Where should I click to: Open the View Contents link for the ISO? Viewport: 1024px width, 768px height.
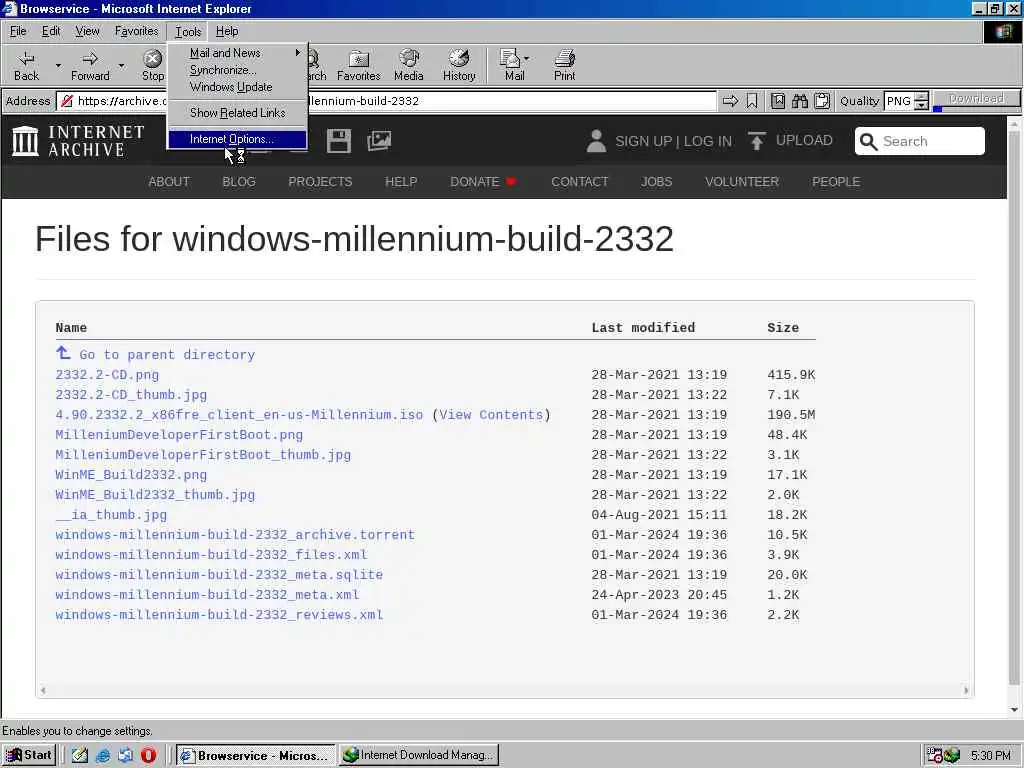point(491,415)
